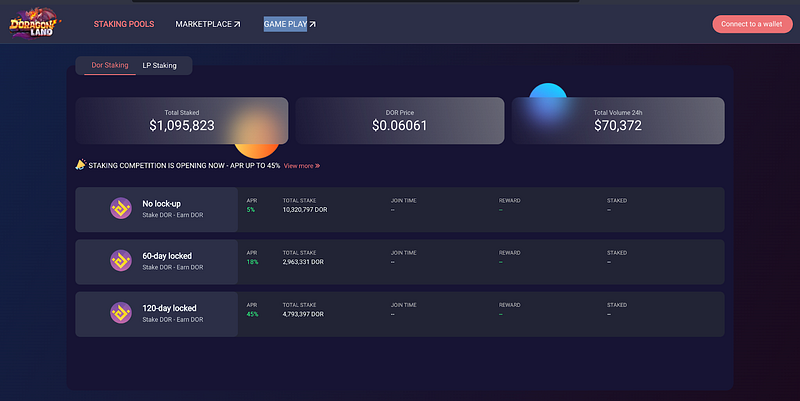800x401 pixels.
Task: Click the DOR token icon for No lock-up
Action: (x=121, y=208)
